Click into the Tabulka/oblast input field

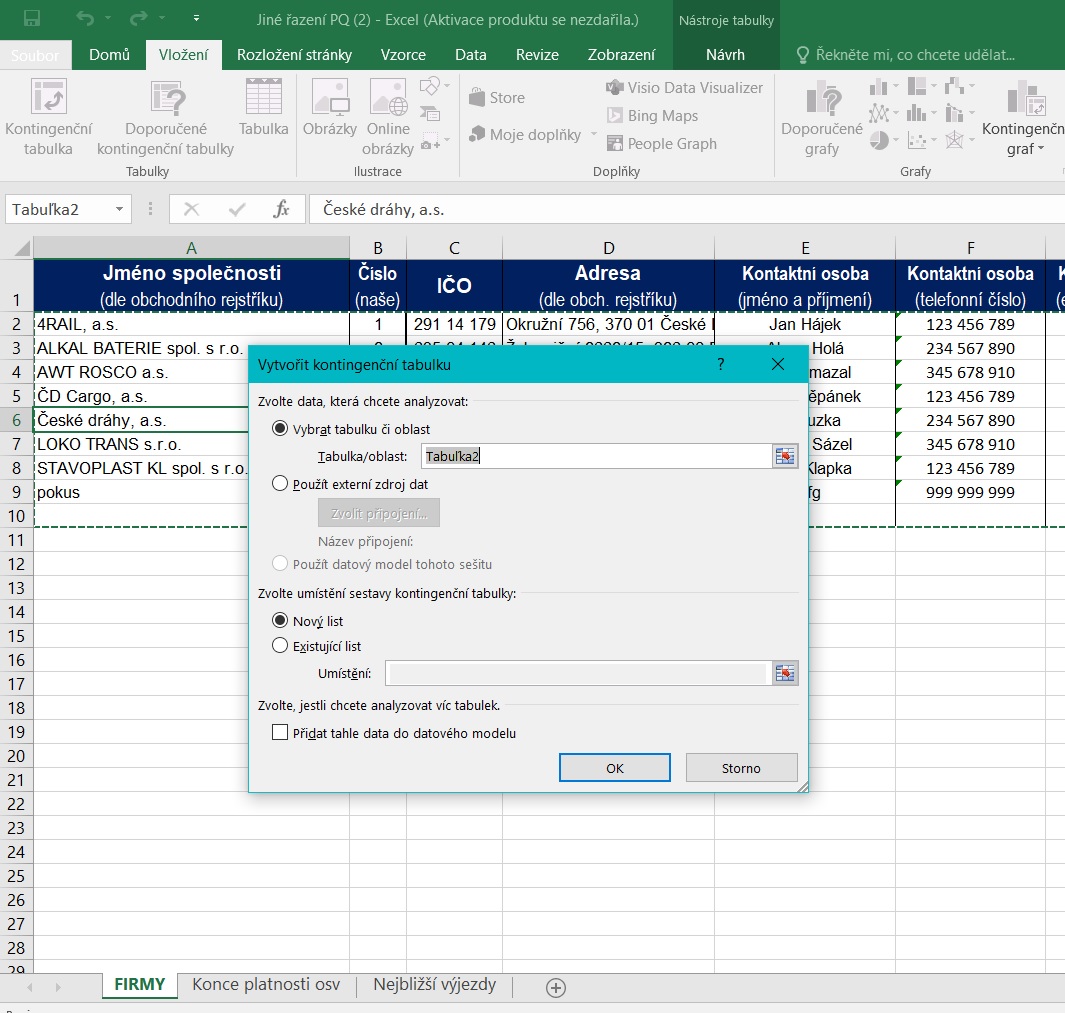point(595,456)
